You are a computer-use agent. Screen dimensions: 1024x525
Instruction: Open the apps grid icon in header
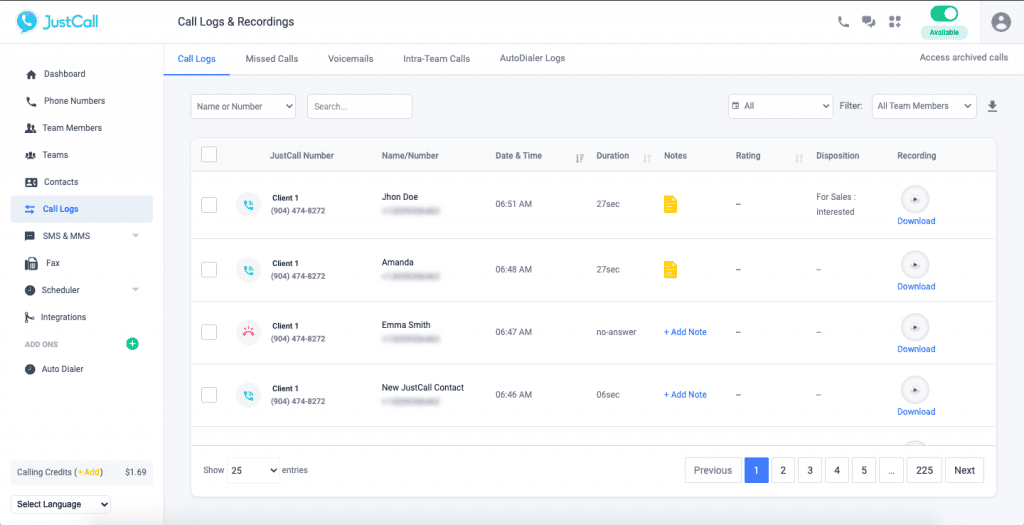click(x=895, y=22)
